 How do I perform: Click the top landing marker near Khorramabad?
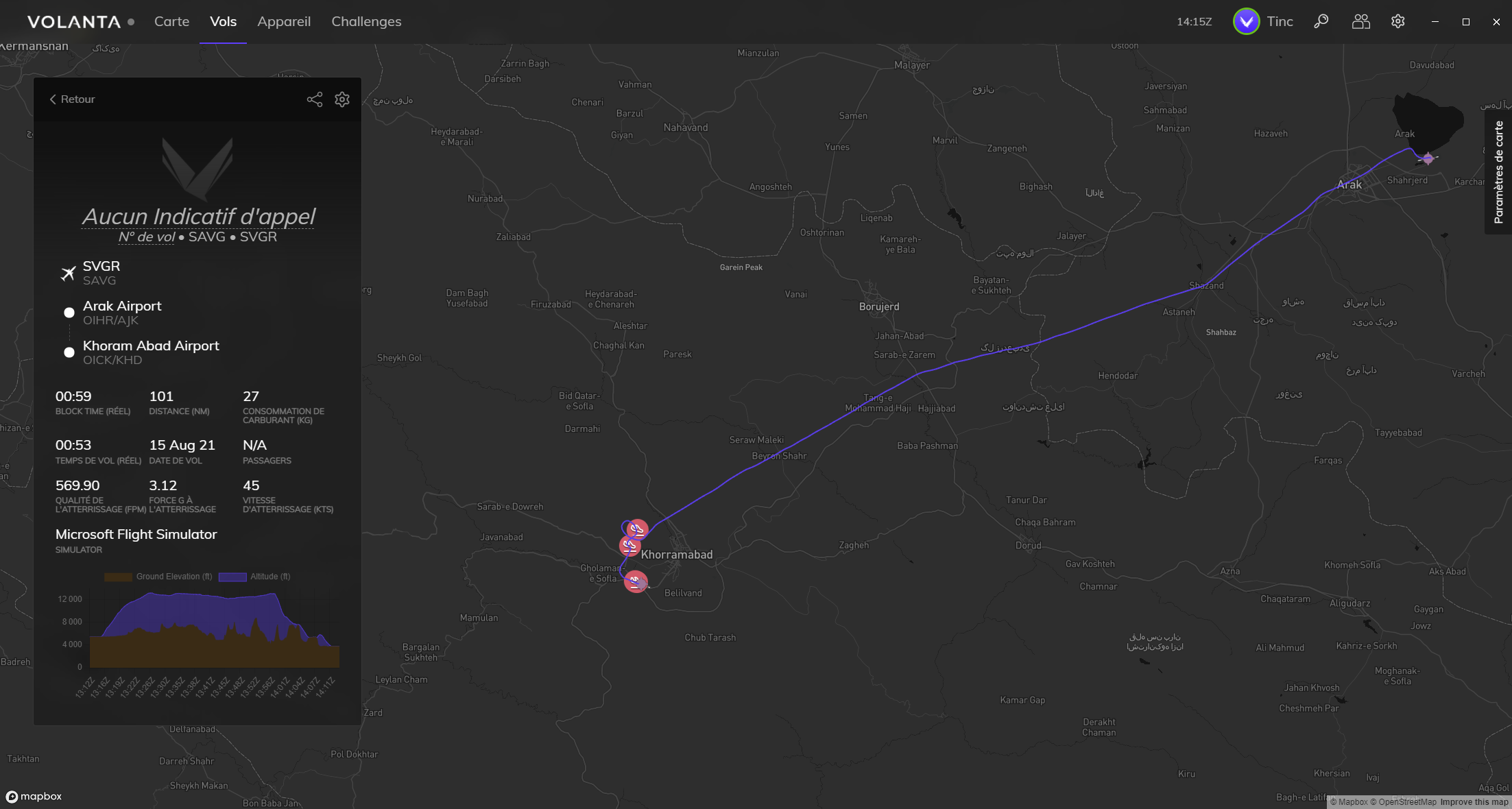pyautogui.click(x=638, y=529)
